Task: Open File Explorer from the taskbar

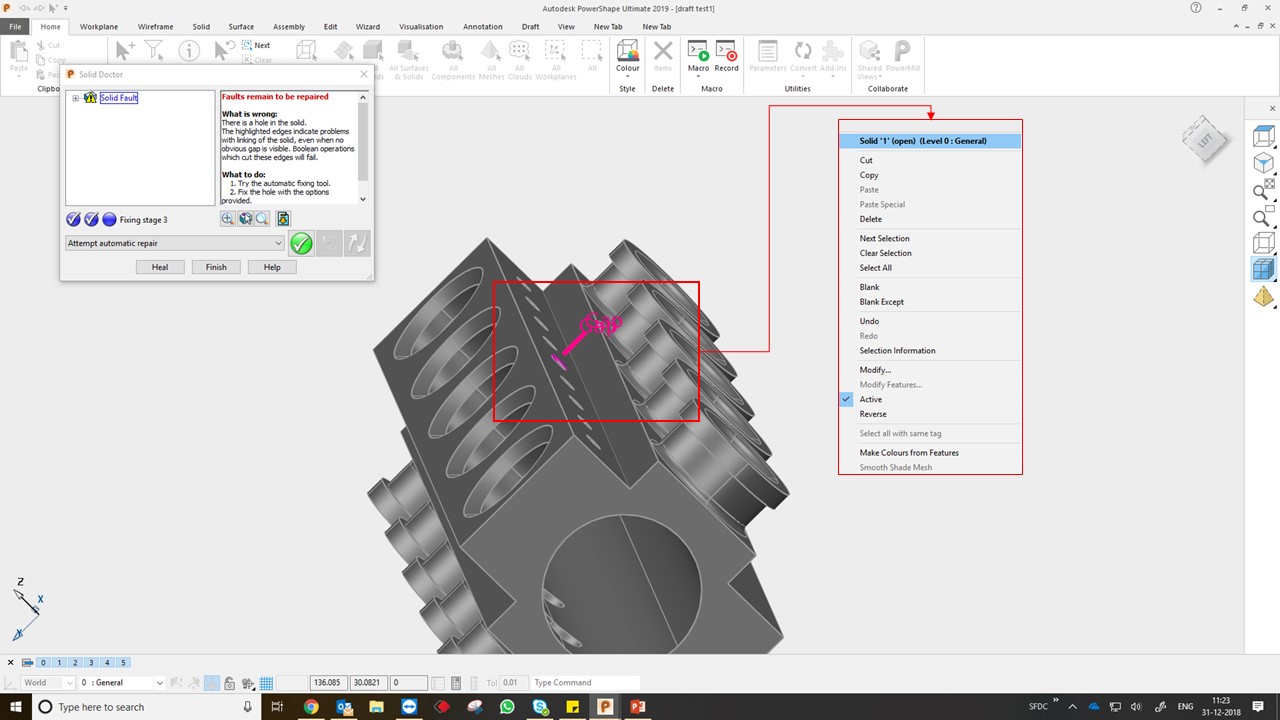Action: tap(377, 707)
